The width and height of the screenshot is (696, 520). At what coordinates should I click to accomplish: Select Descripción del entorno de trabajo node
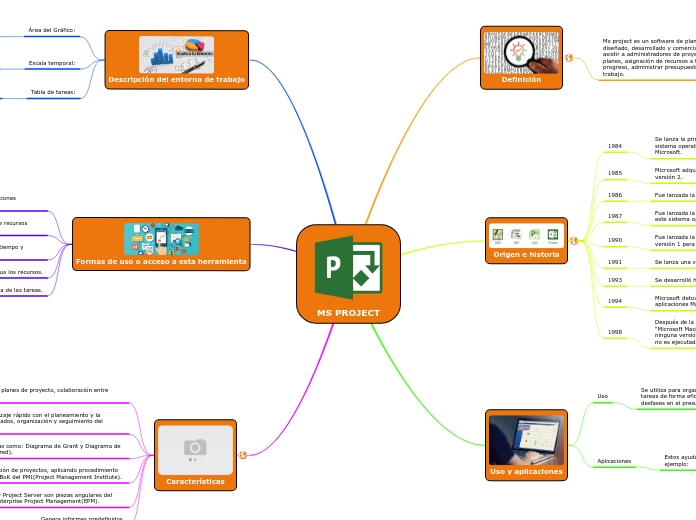[x=177, y=60]
